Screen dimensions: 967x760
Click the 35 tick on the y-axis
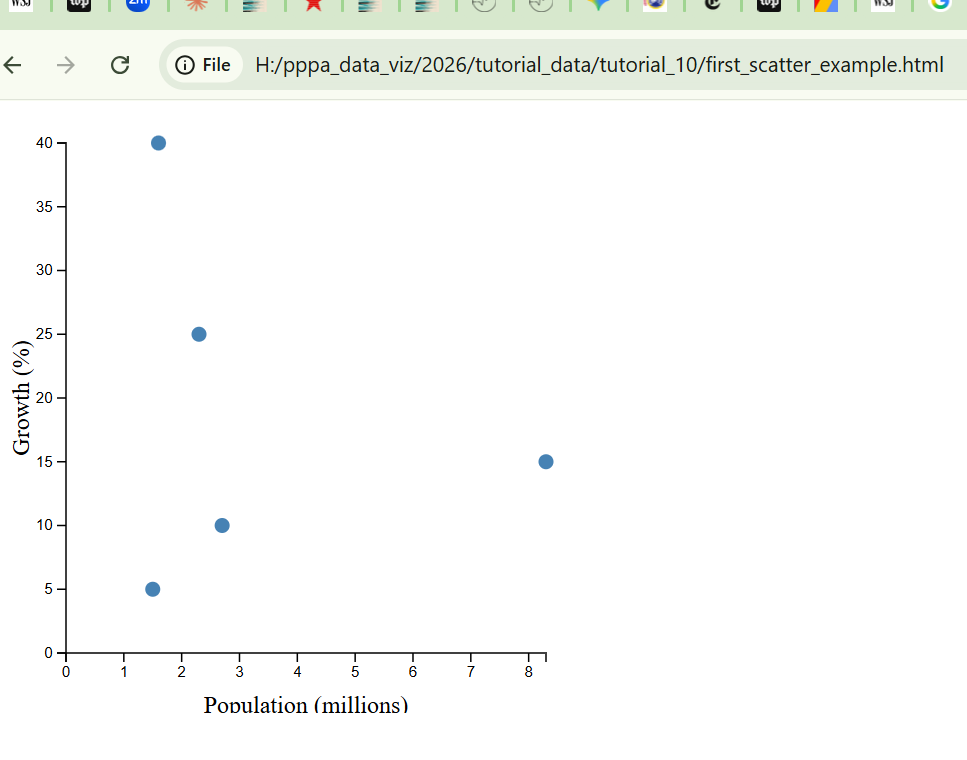[46, 207]
